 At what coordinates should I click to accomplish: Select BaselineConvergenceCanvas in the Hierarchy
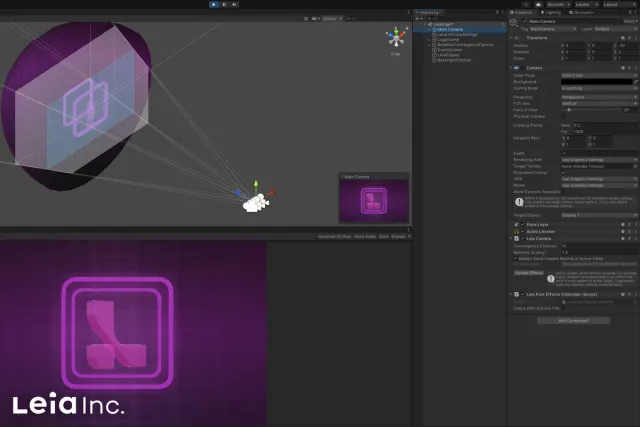click(465, 44)
